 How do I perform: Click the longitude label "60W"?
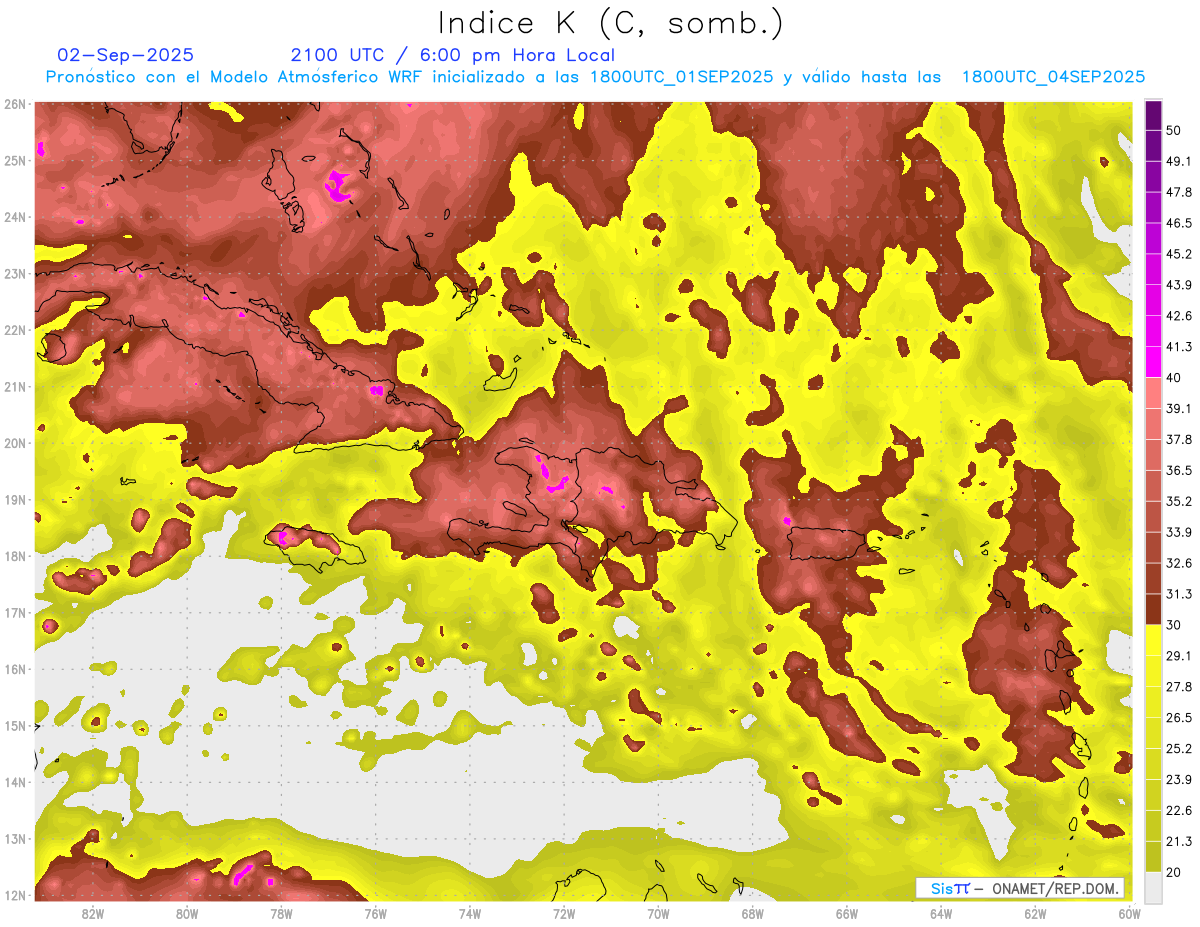[1129, 914]
